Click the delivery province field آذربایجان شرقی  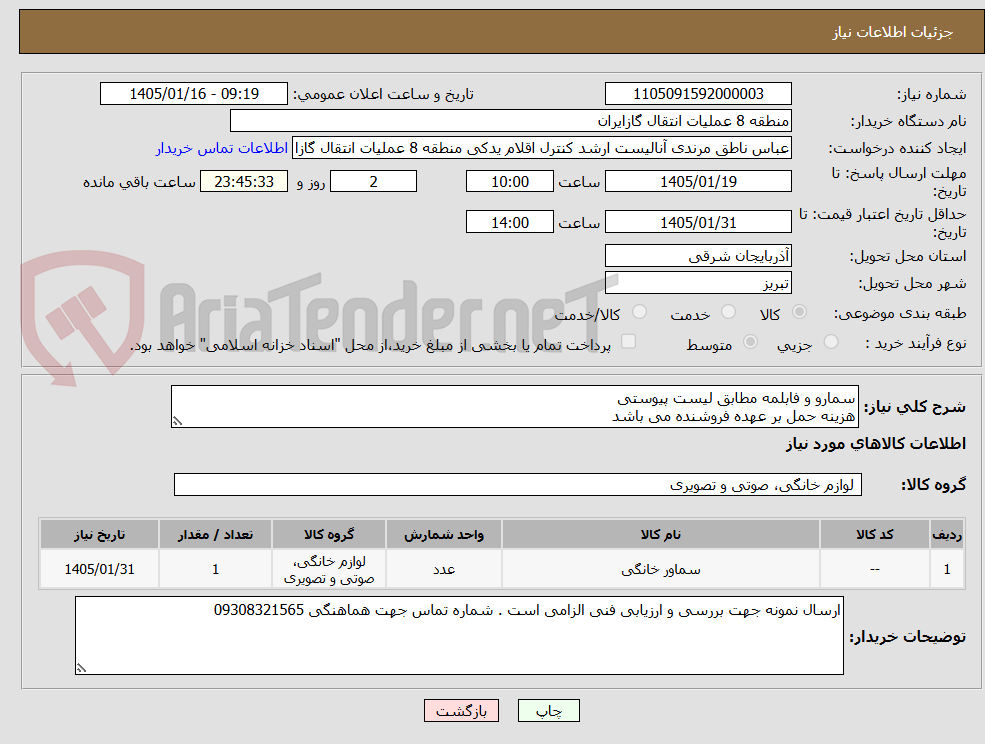click(x=698, y=256)
